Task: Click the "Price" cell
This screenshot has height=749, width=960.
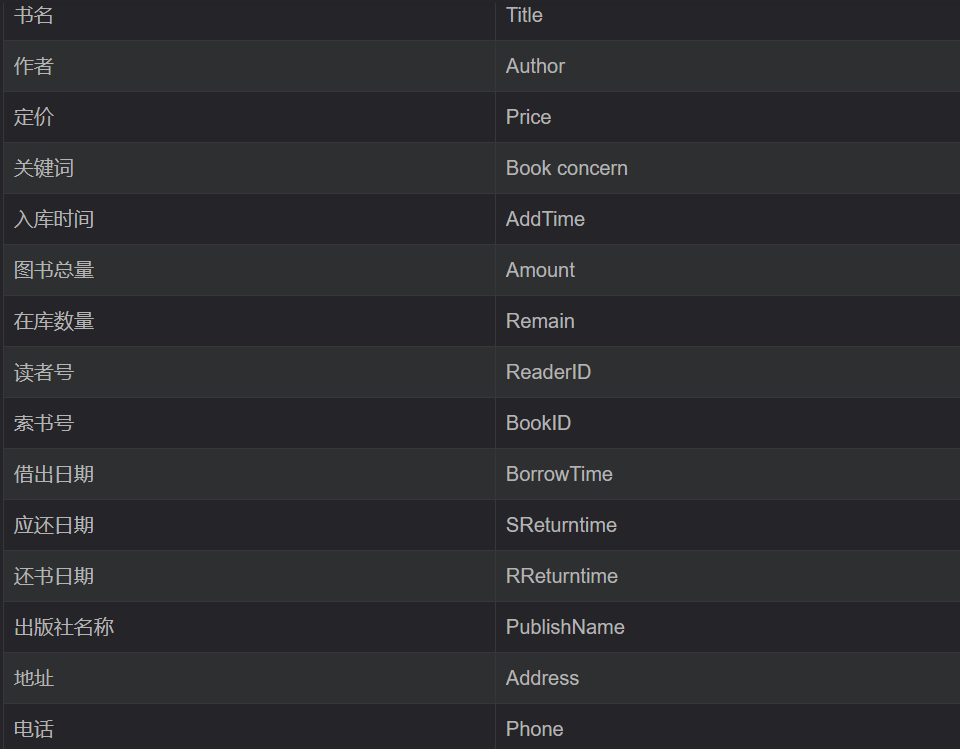Action: pos(529,118)
